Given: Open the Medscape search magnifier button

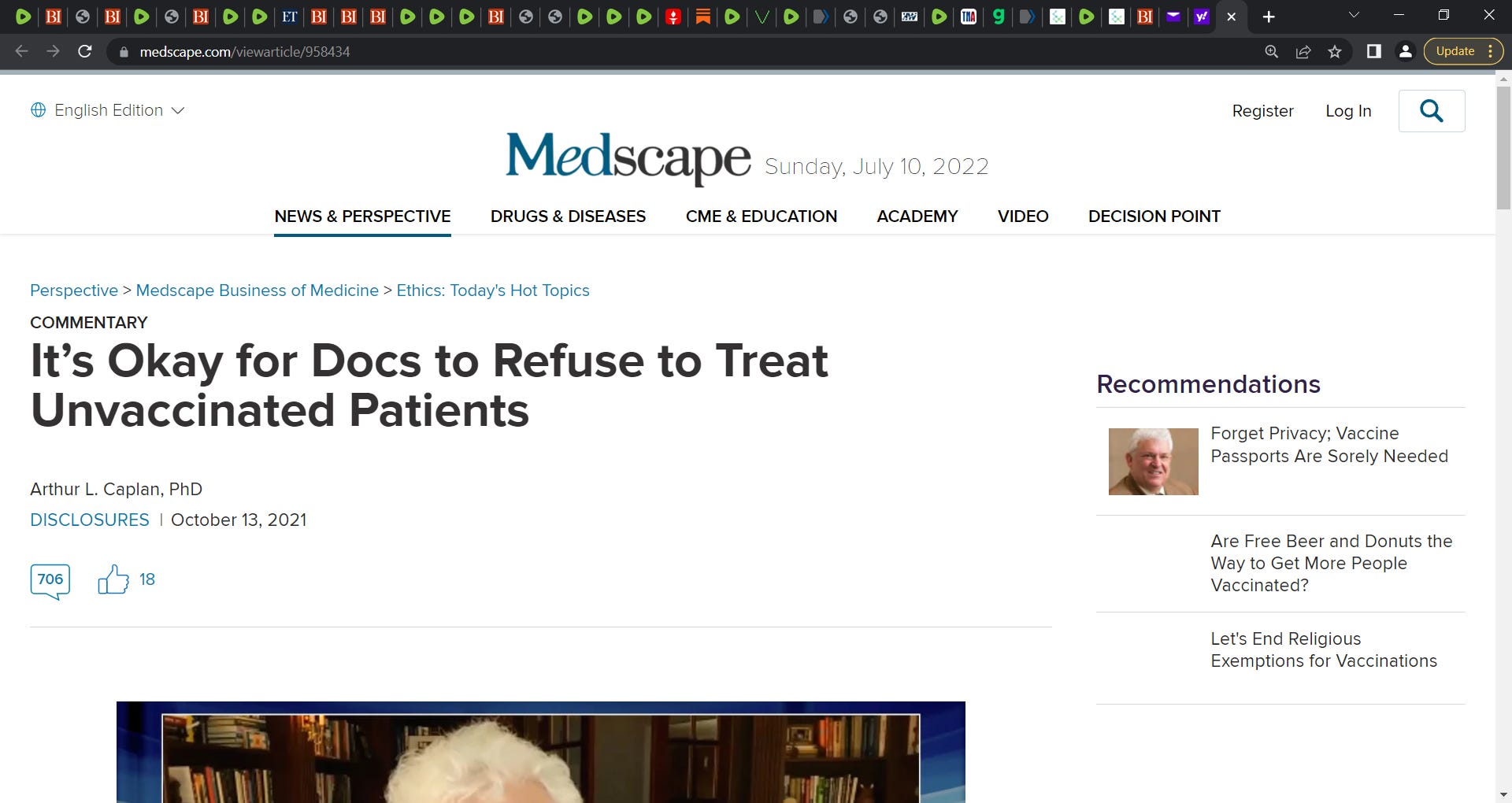Looking at the screenshot, I should click(x=1431, y=111).
